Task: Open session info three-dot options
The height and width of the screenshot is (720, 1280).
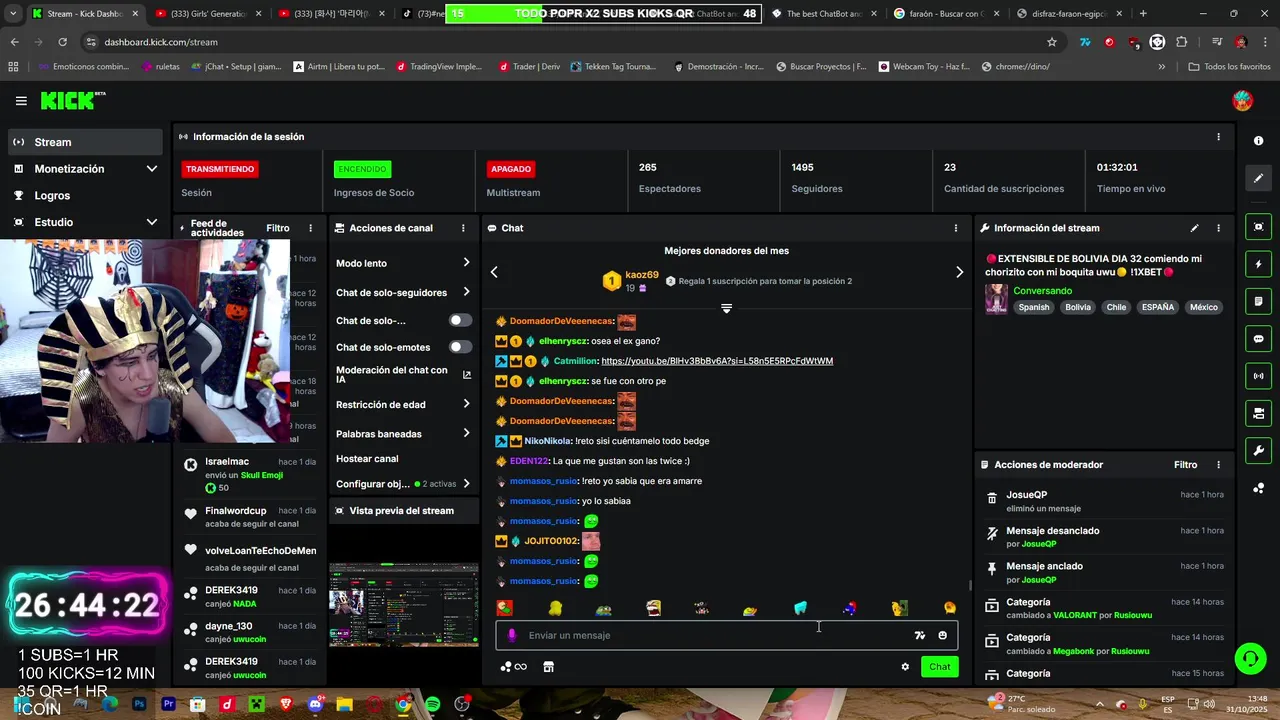Action: (1218, 137)
